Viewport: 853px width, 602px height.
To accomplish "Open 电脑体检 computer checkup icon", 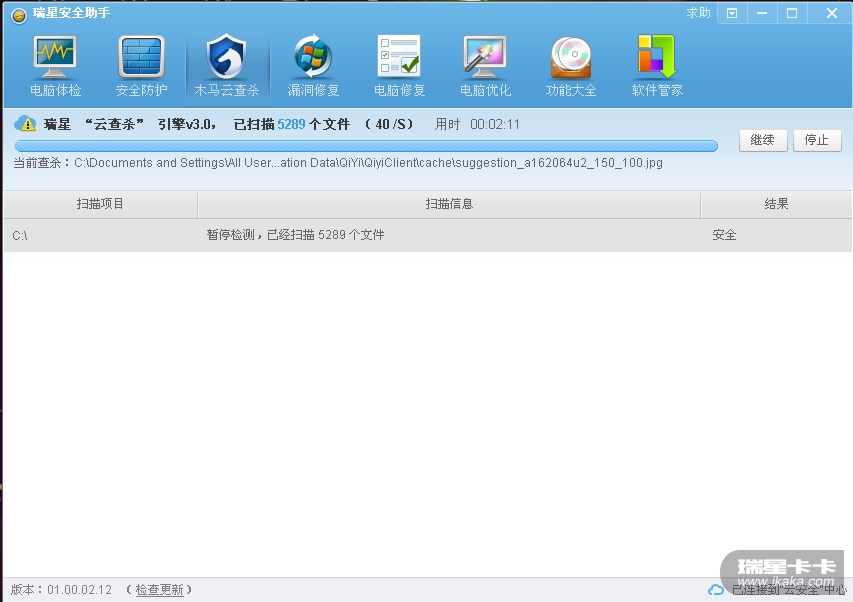I will click(x=55, y=66).
